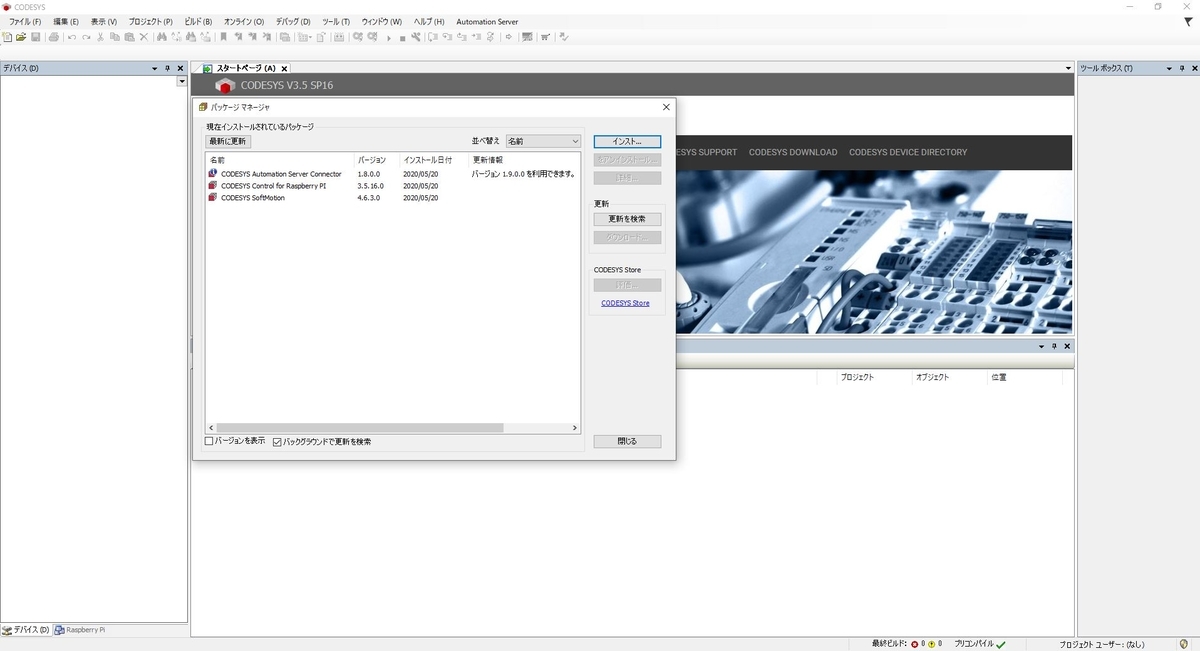Open CODESYS DOWNLOAD link on start page

(x=793, y=152)
